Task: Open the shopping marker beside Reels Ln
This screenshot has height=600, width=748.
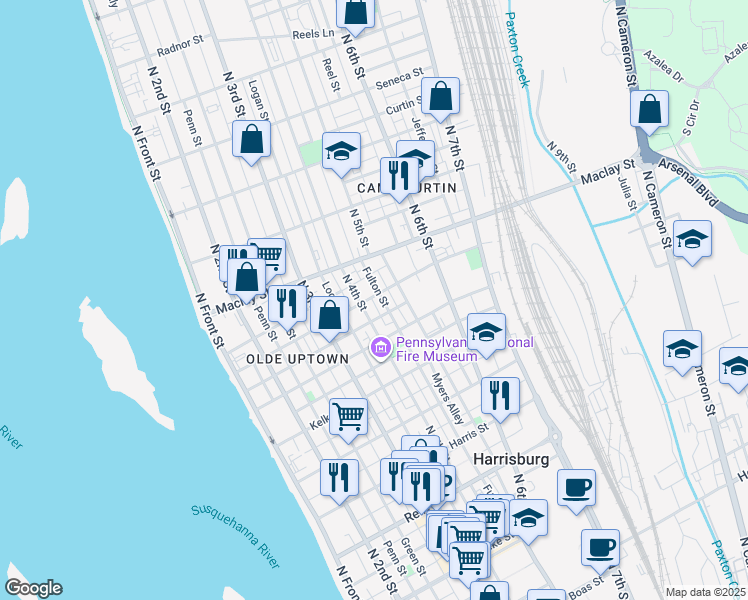Action: coord(355,12)
